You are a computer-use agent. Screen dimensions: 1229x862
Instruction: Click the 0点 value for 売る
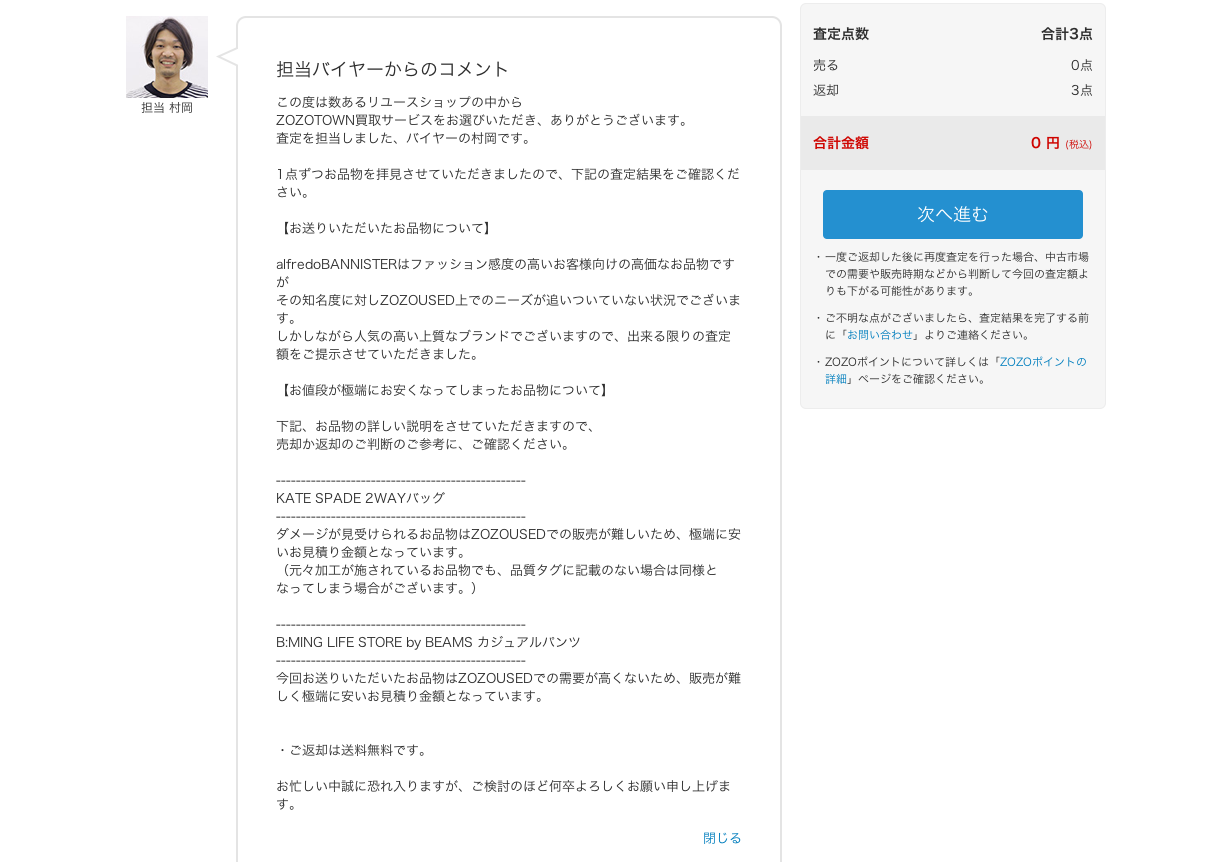pos(1082,65)
